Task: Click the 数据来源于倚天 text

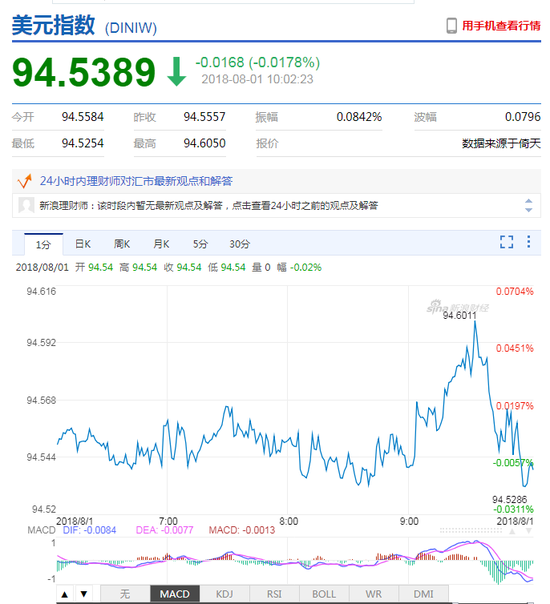Action: click(501, 143)
